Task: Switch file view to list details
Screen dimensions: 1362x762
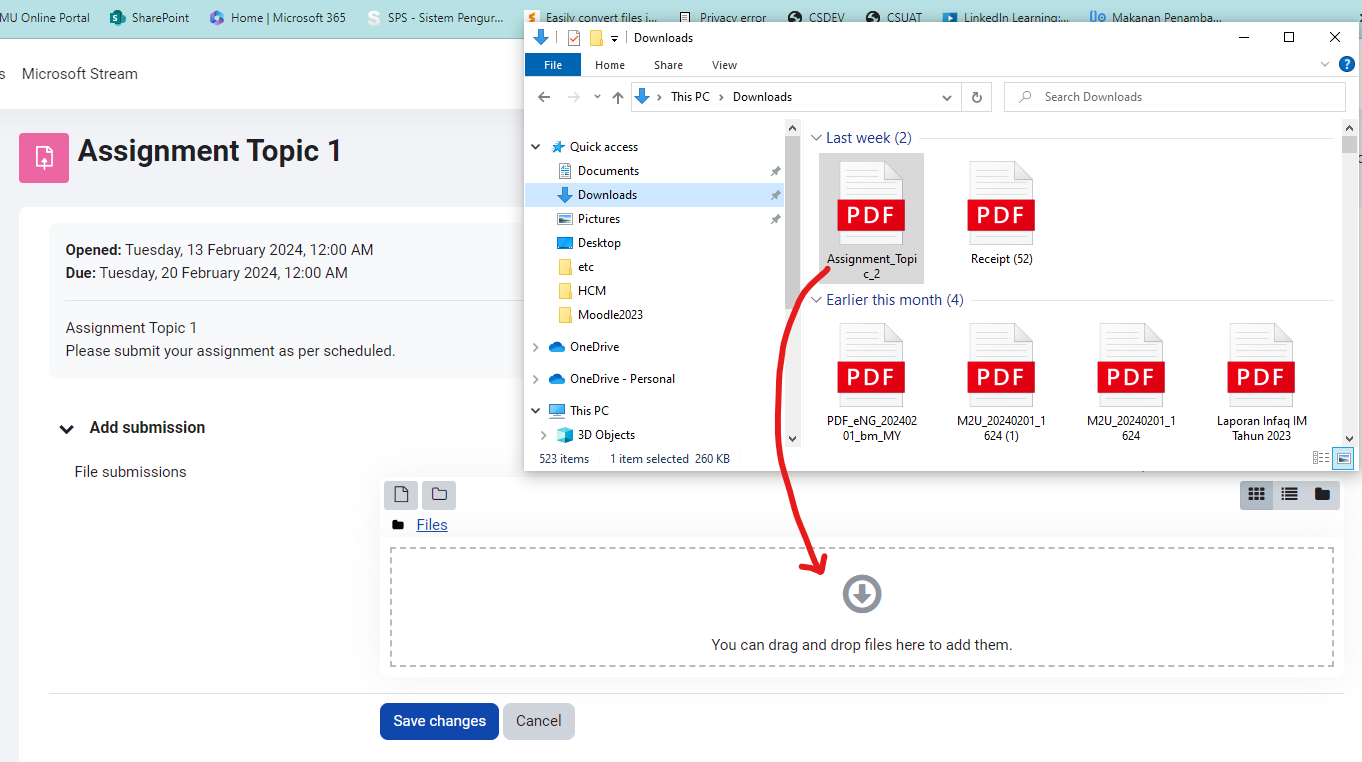Action: tap(1290, 494)
